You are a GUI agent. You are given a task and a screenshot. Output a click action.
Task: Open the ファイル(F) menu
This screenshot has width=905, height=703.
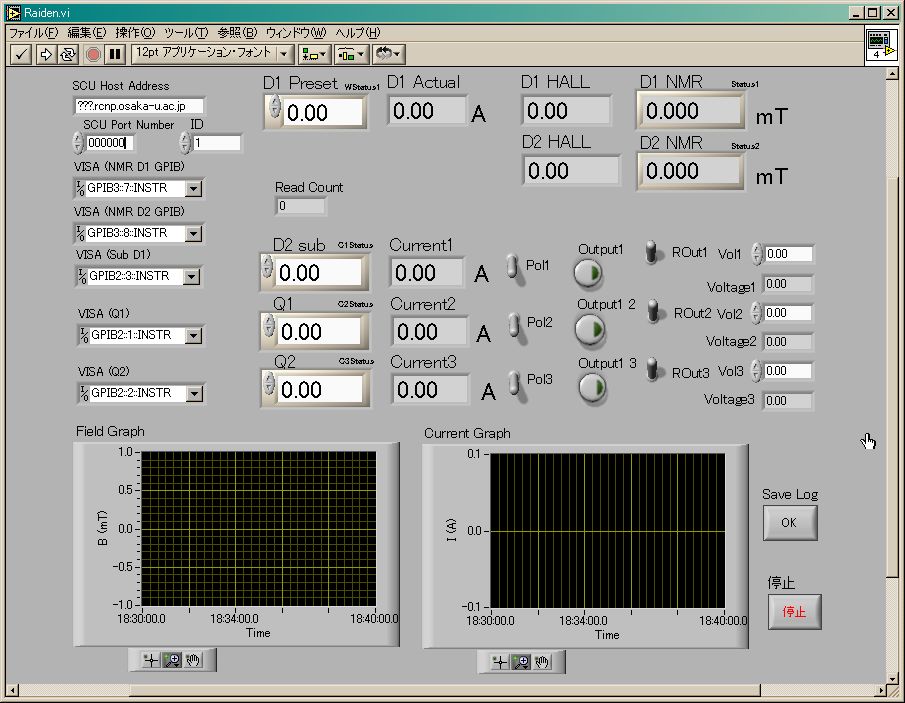coord(33,33)
